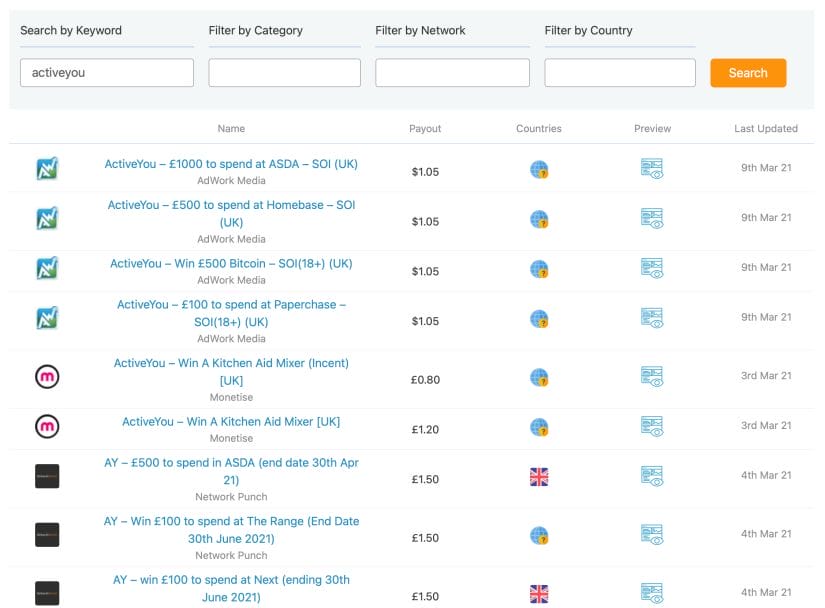Click 4th Mar 21 date in AY £500 ASDA row
Viewport: 825px width, 608px height.
click(766, 475)
